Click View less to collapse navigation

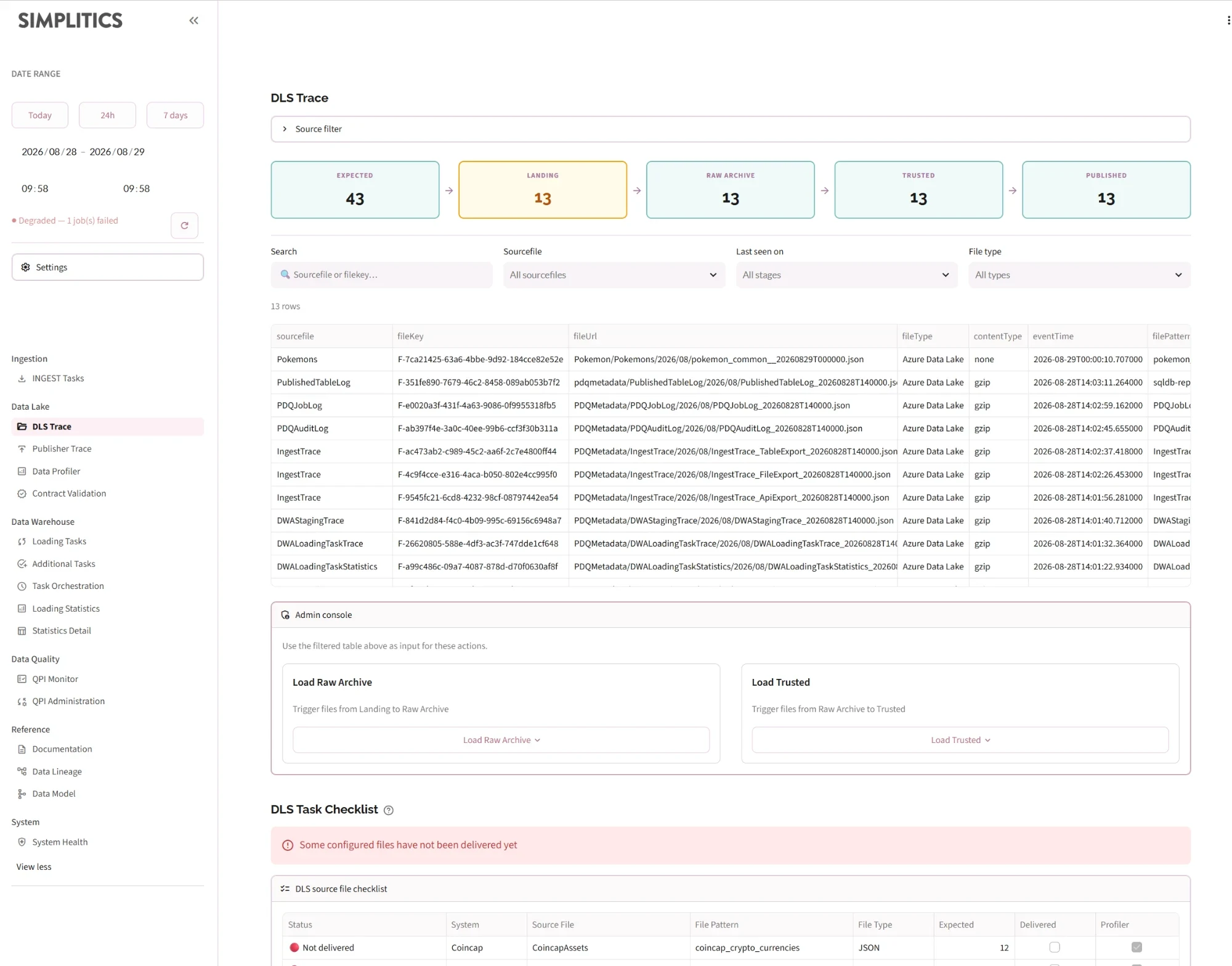click(x=34, y=867)
